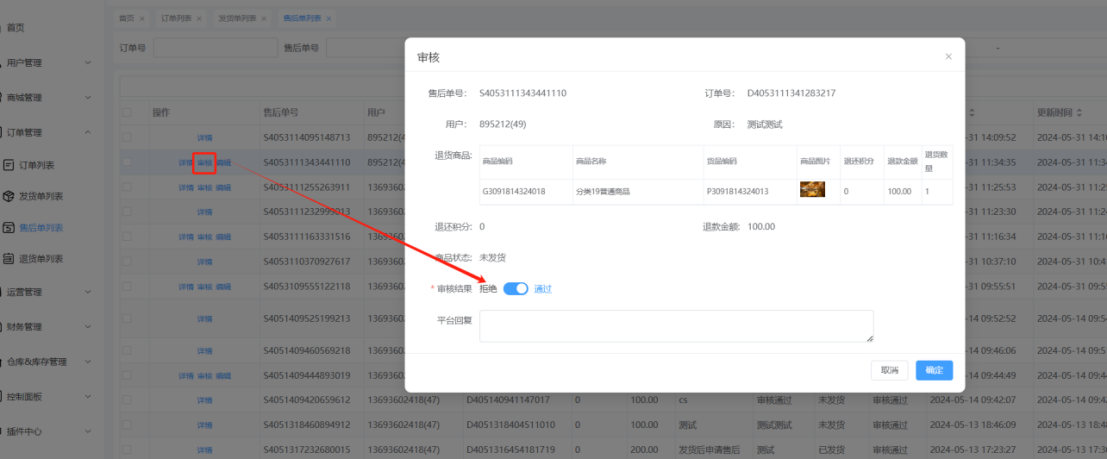The image size is (1107, 459).
Task: Click the 平台回复 text area
Action: coord(676,326)
